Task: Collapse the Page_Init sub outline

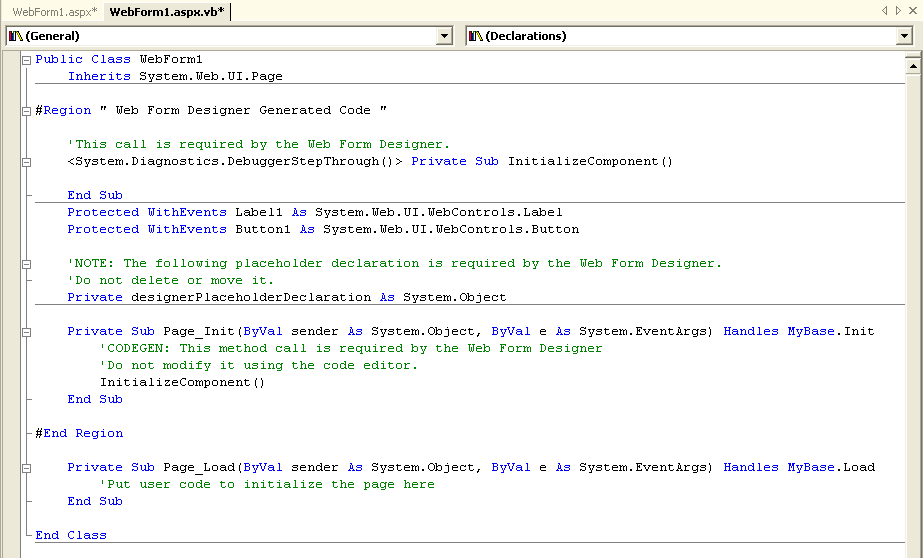Action: (26, 332)
